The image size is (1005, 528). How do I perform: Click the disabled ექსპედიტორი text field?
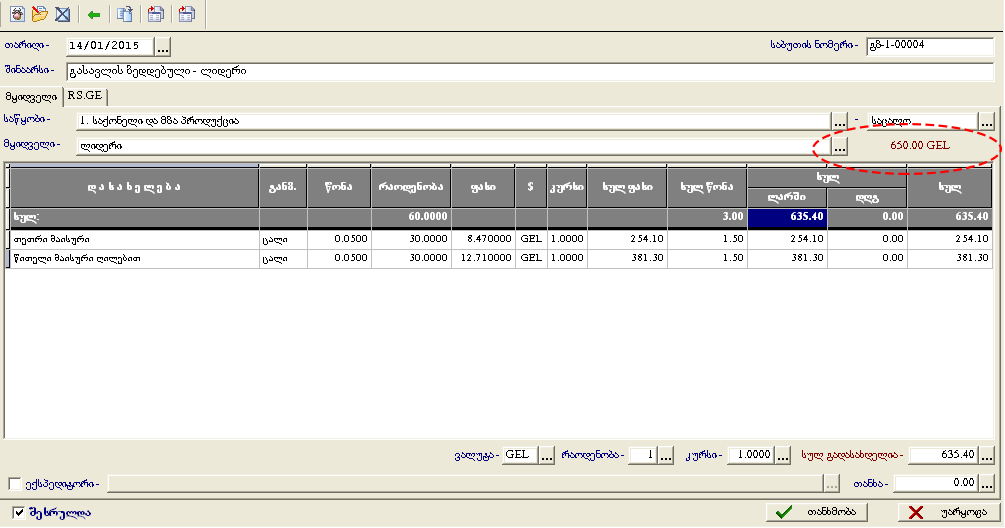[x=465, y=484]
